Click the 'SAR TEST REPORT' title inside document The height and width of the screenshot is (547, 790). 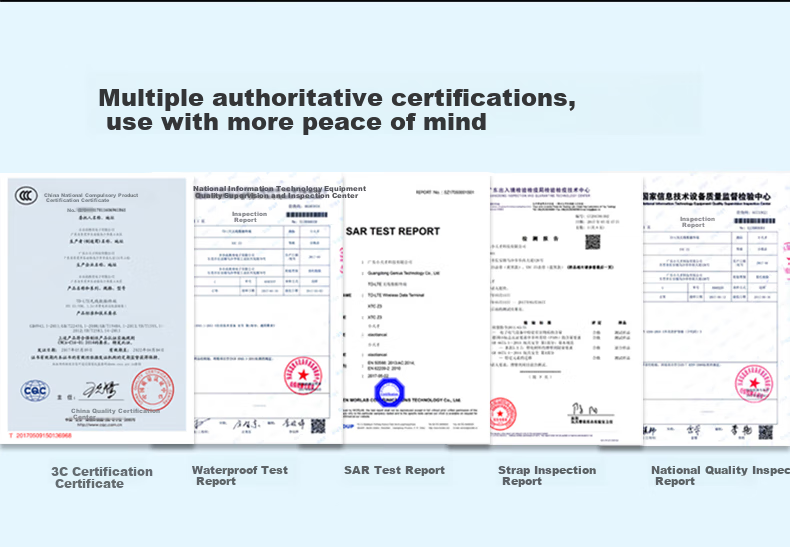point(393,231)
